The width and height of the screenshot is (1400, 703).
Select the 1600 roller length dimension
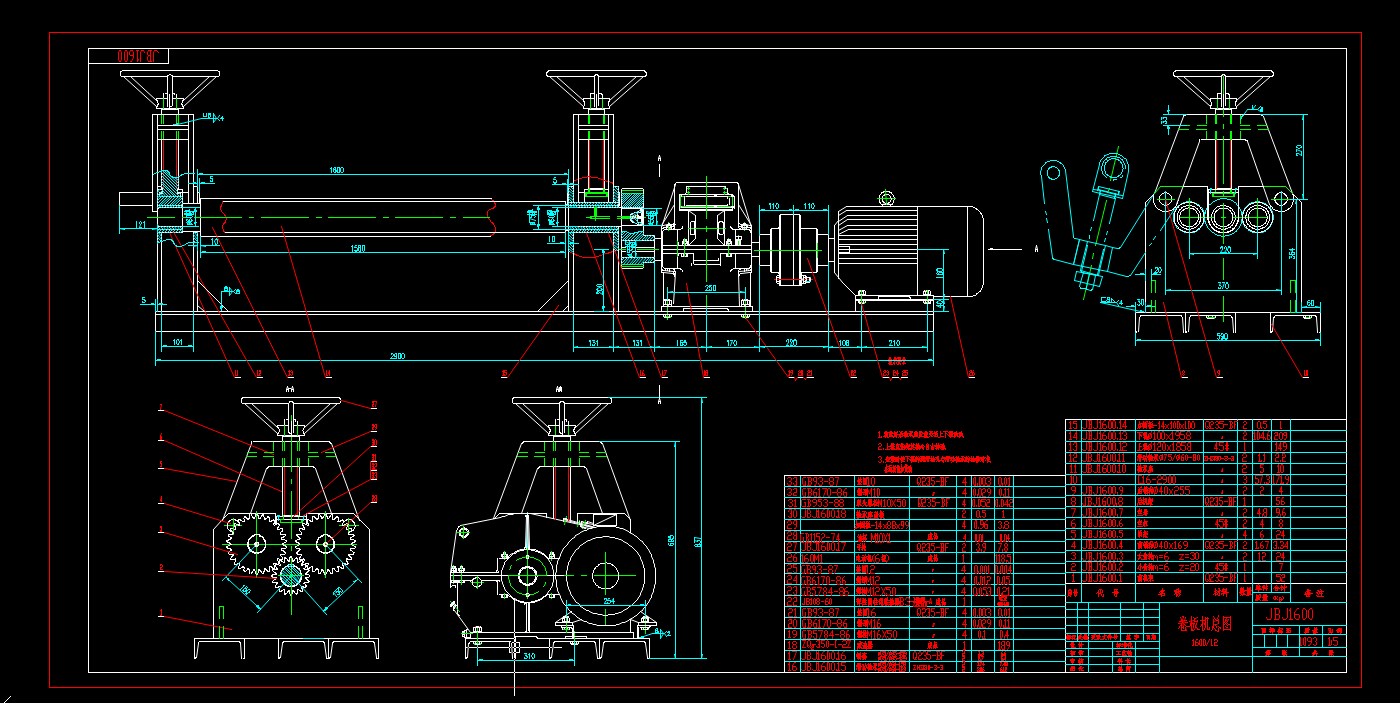[x=337, y=171]
